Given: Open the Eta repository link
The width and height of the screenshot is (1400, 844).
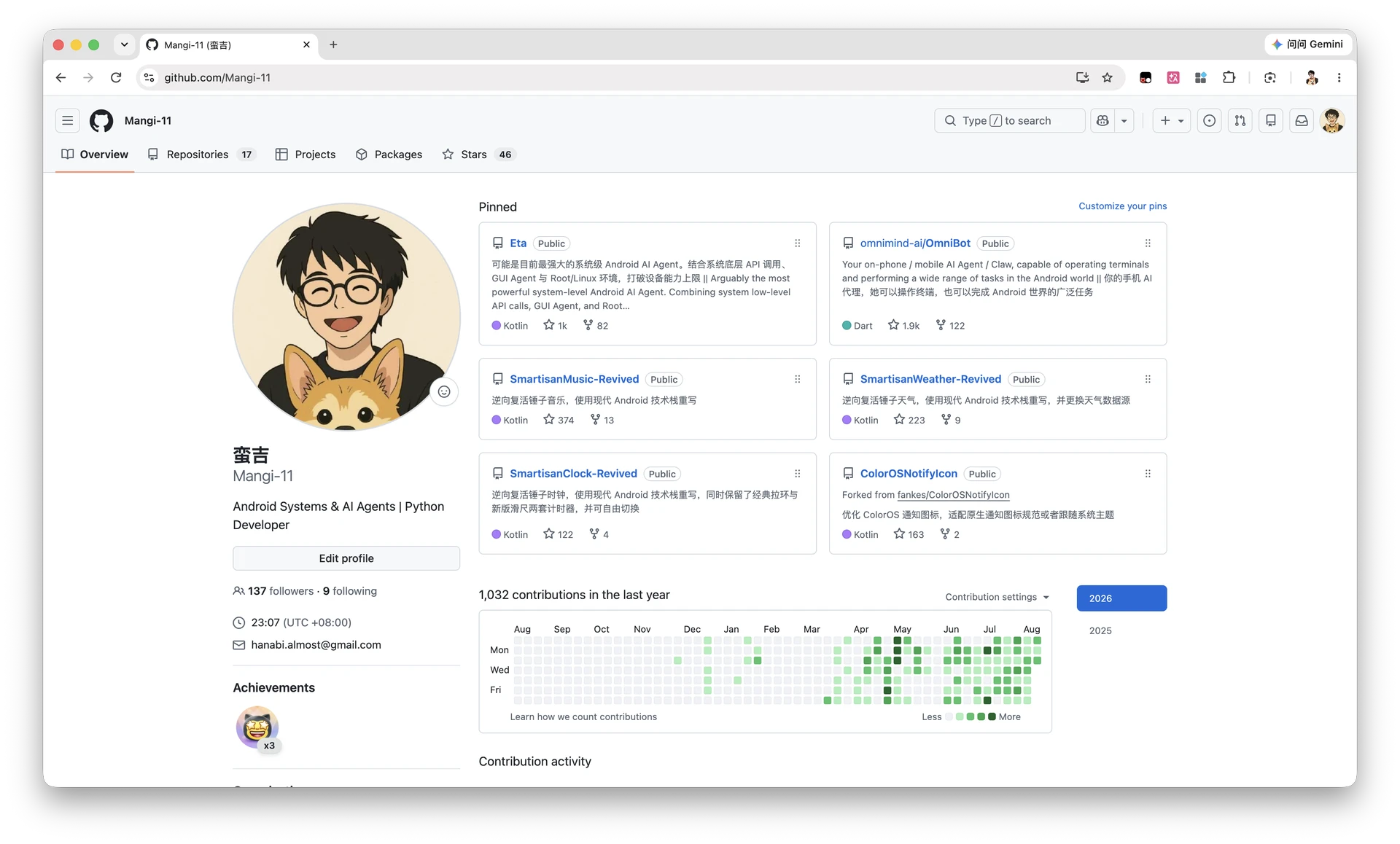Looking at the screenshot, I should click(x=518, y=243).
